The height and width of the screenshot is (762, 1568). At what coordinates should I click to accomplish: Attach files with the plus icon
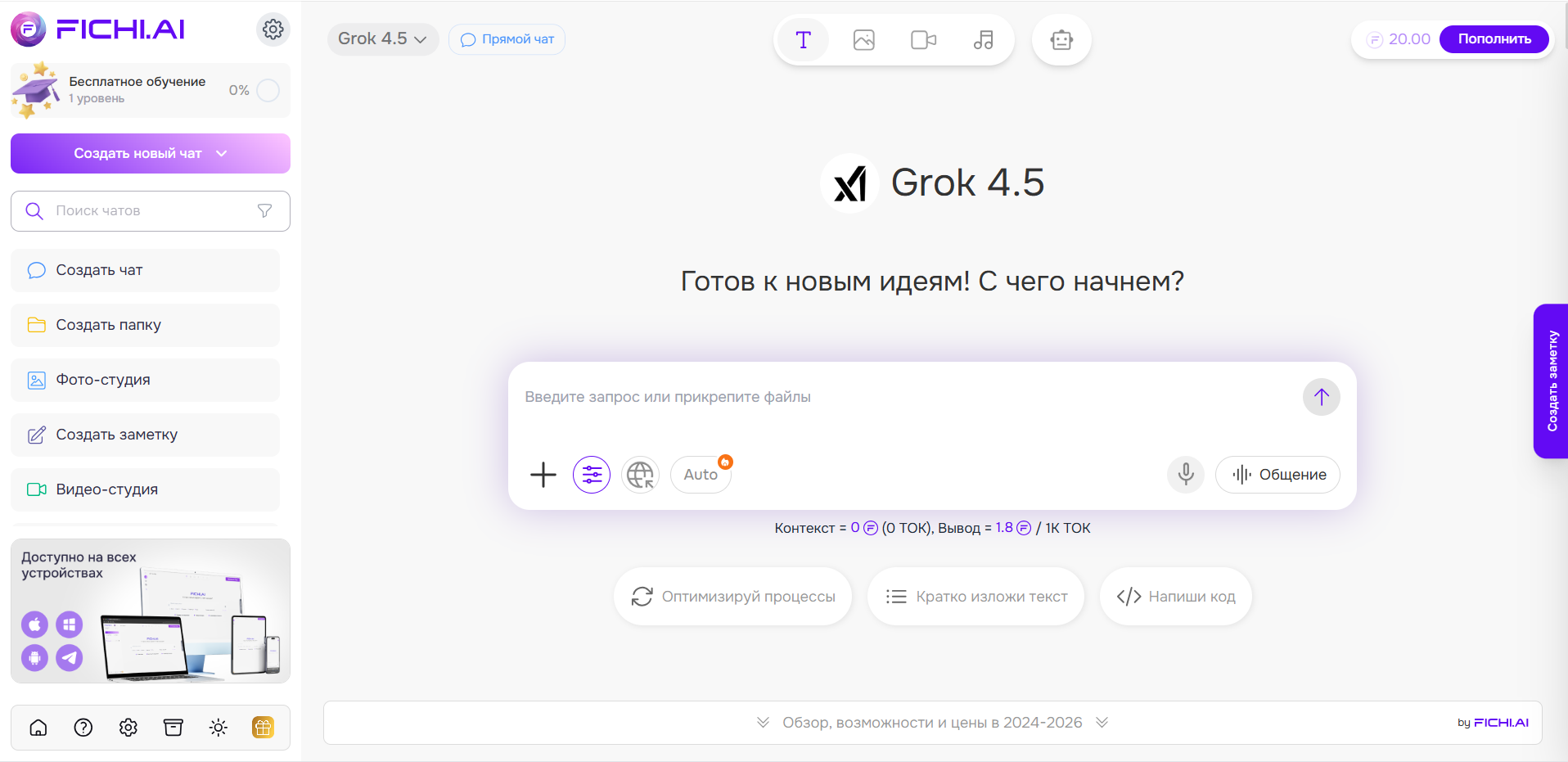point(543,475)
